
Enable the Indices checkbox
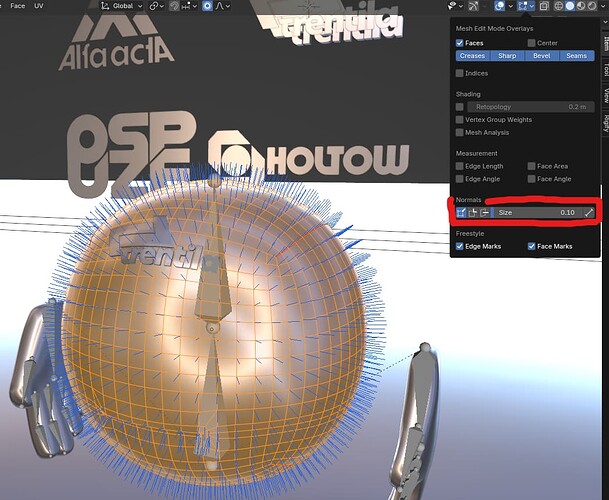coord(460,73)
